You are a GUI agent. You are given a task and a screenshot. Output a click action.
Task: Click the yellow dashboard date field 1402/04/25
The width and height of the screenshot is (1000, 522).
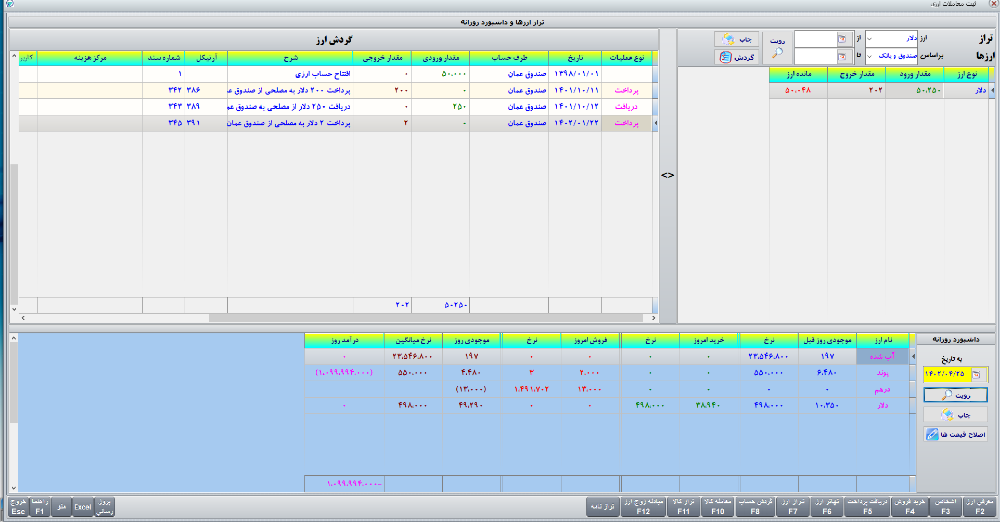pos(947,374)
